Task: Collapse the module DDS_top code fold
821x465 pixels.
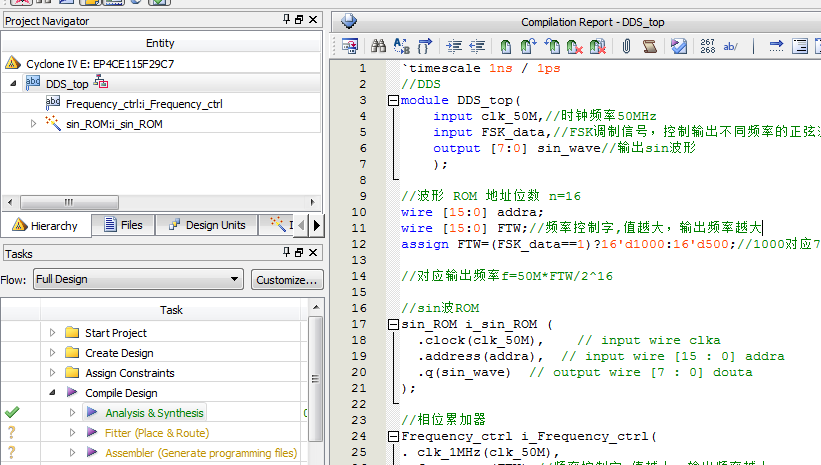Action: pos(393,101)
